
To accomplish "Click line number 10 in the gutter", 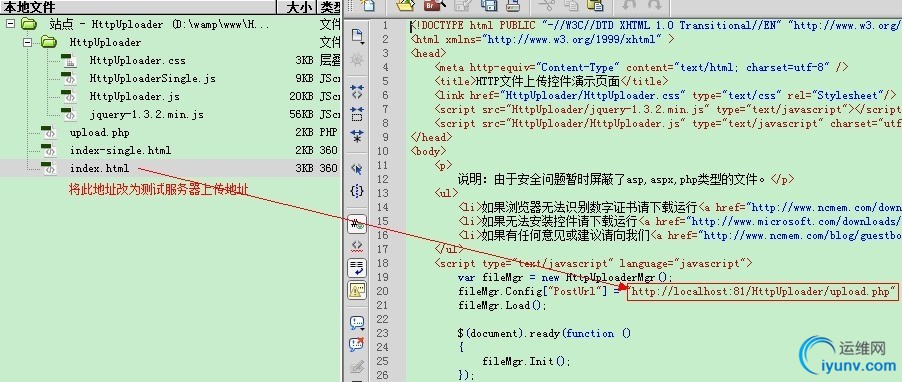I will pos(383,151).
